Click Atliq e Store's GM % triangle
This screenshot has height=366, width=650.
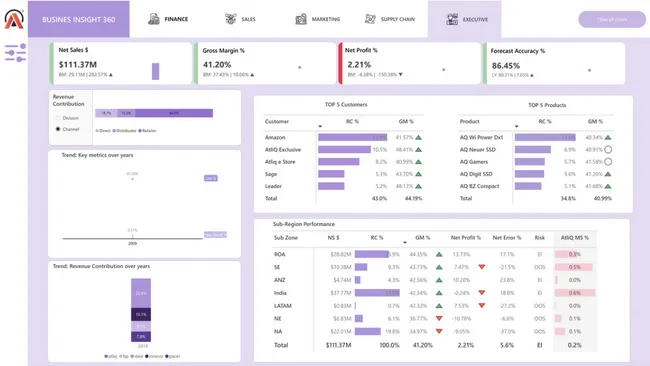419,162
